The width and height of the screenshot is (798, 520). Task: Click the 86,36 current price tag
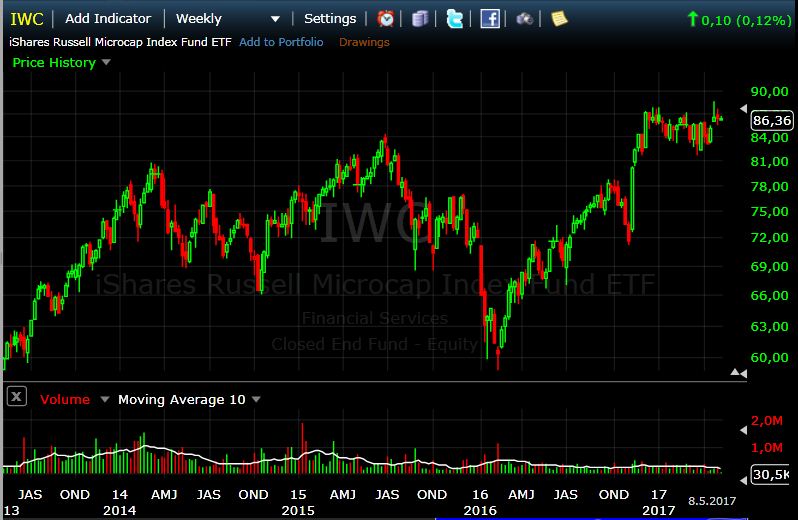coord(772,120)
